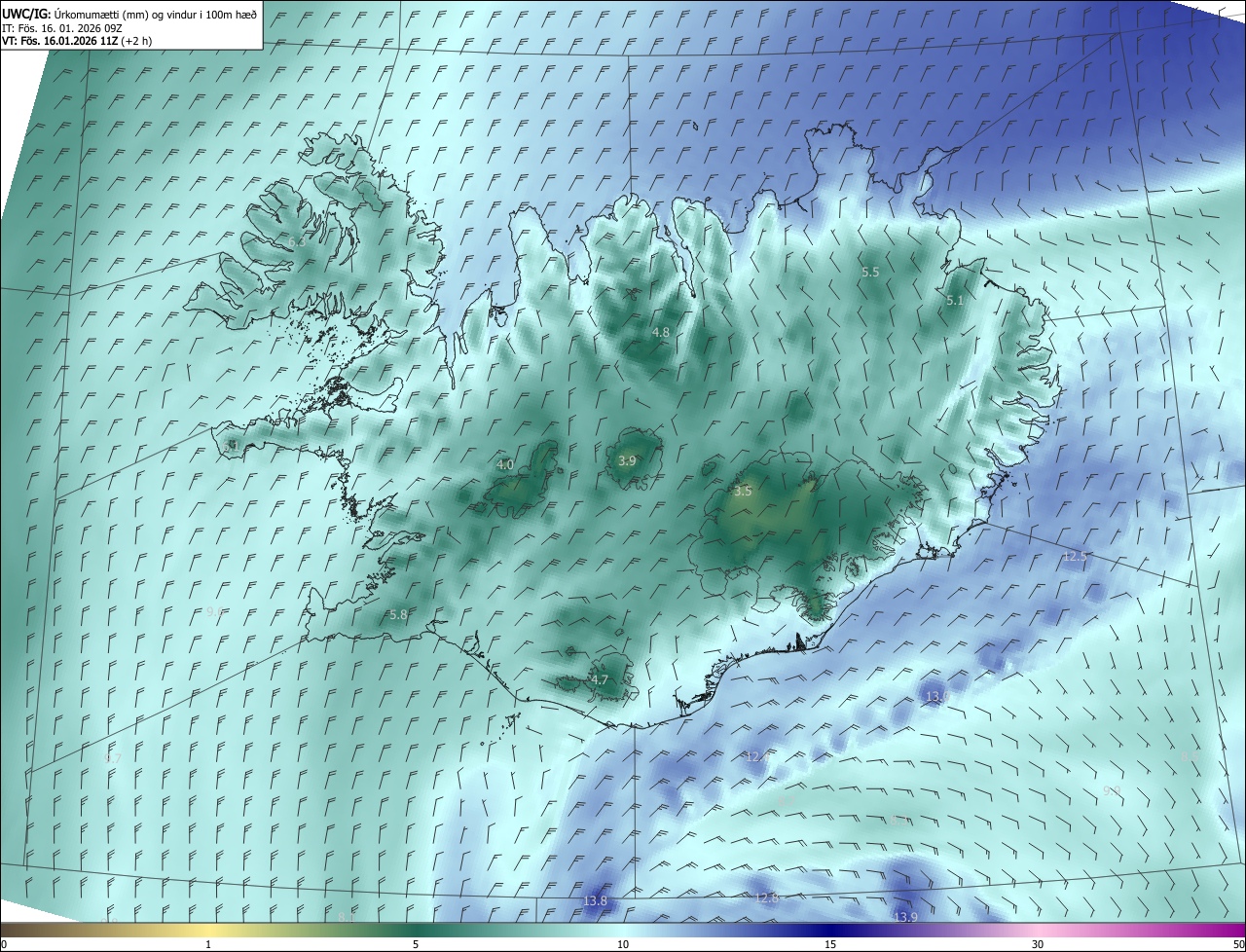Click the 3.5 value over Vatnajökull

point(743,492)
